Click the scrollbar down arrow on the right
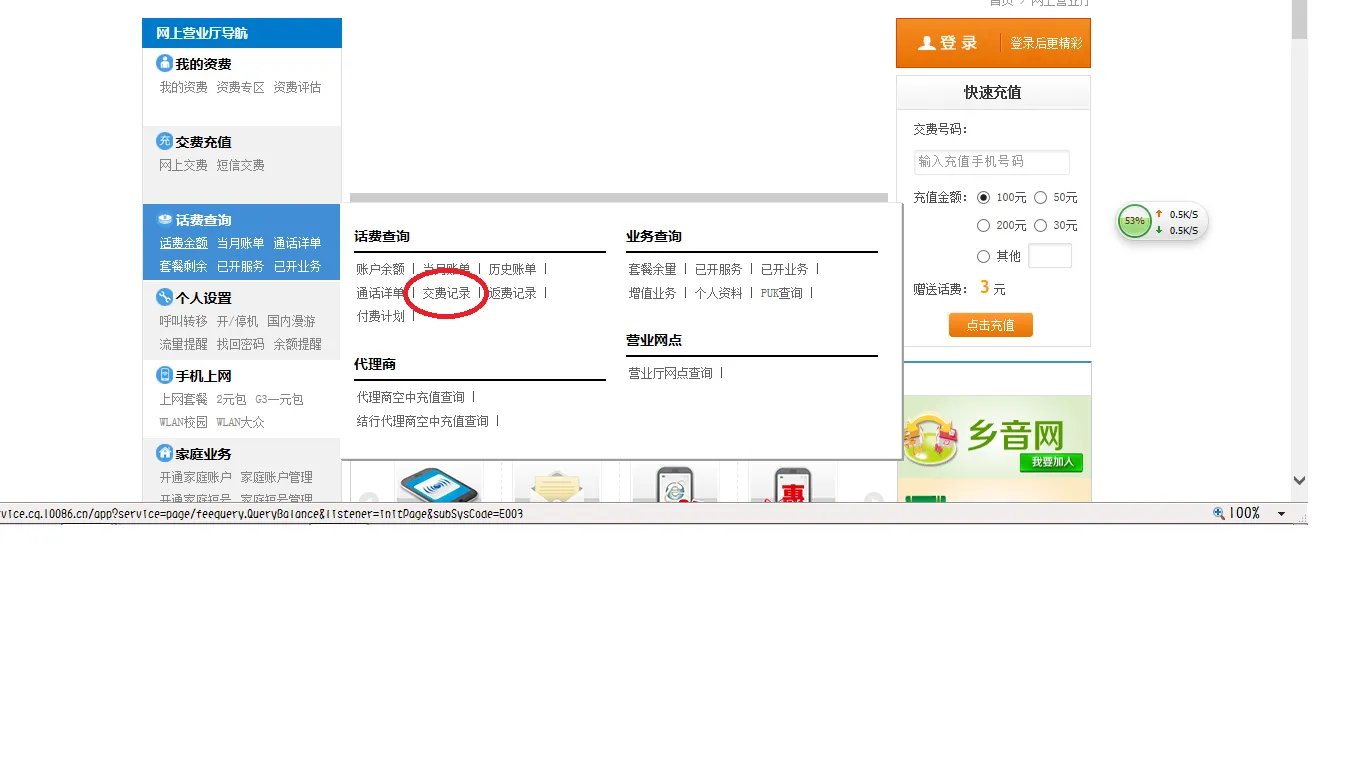 [x=1299, y=480]
